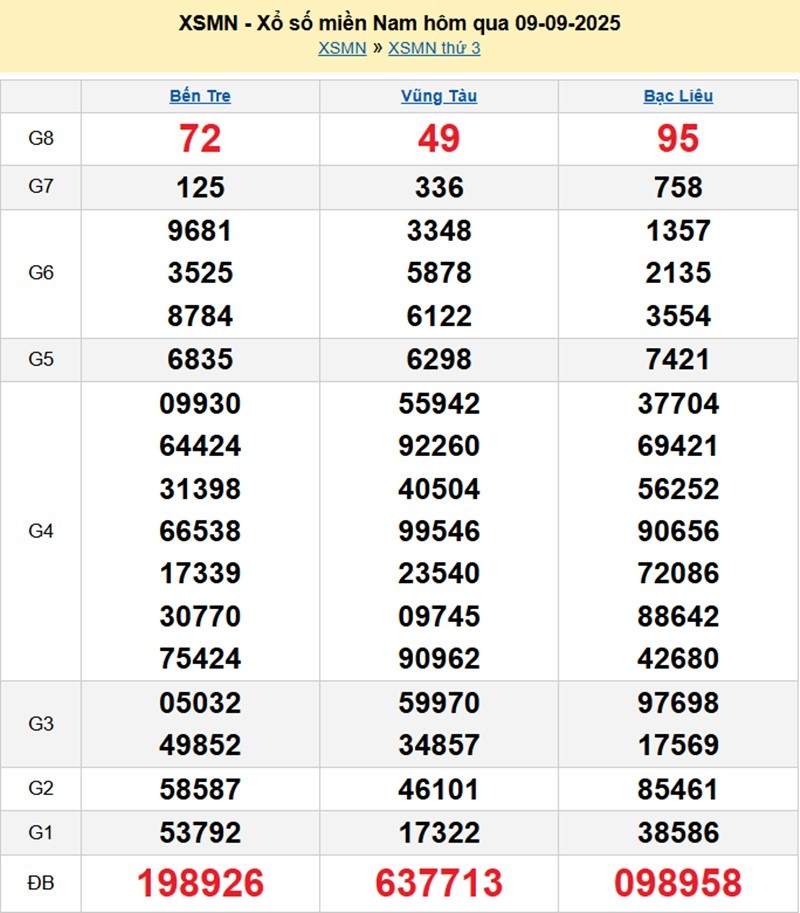Select the title 'Xổ số miền Nam hôm qua 09-09-2025'

click(439, 23)
